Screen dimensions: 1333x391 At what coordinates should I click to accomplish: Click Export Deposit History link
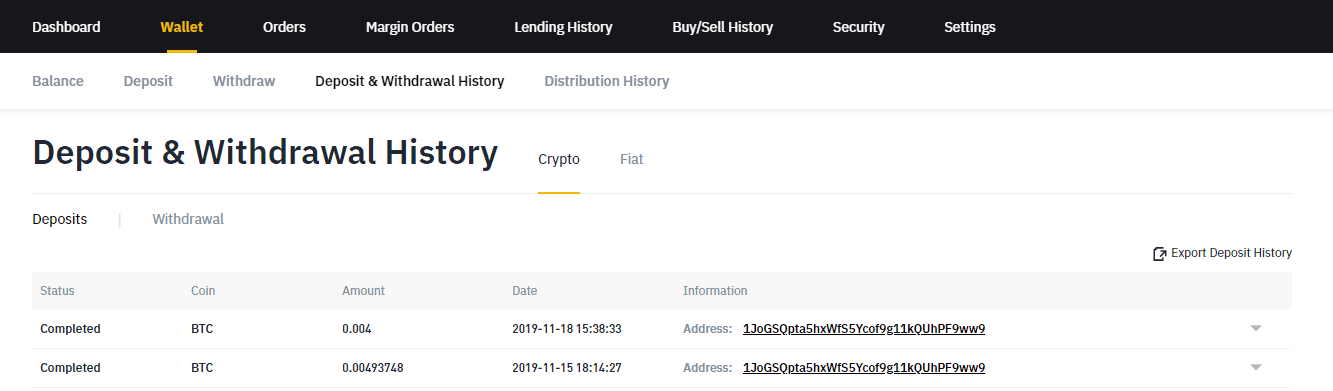(1232, 253)
